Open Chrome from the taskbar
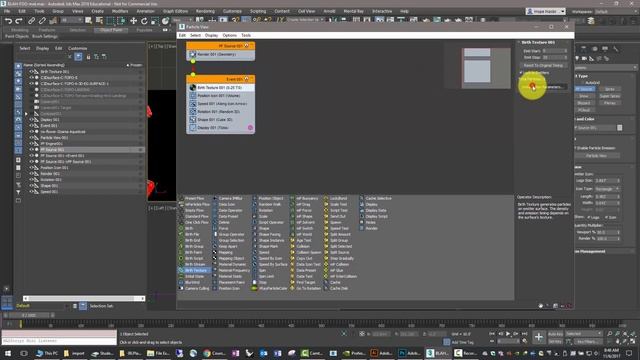The image size is (640, 360). click(207, 353)
